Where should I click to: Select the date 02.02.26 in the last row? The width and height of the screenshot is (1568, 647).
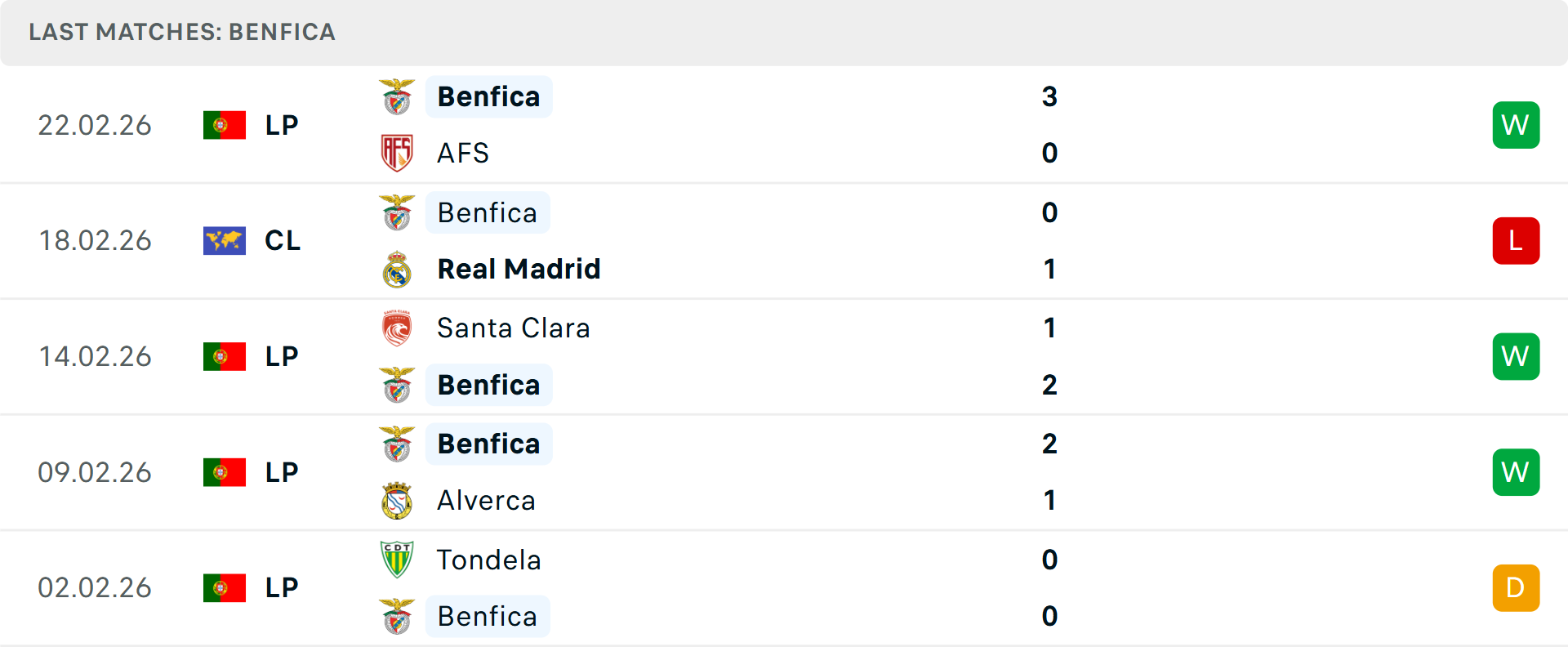[x=95, y=587]
